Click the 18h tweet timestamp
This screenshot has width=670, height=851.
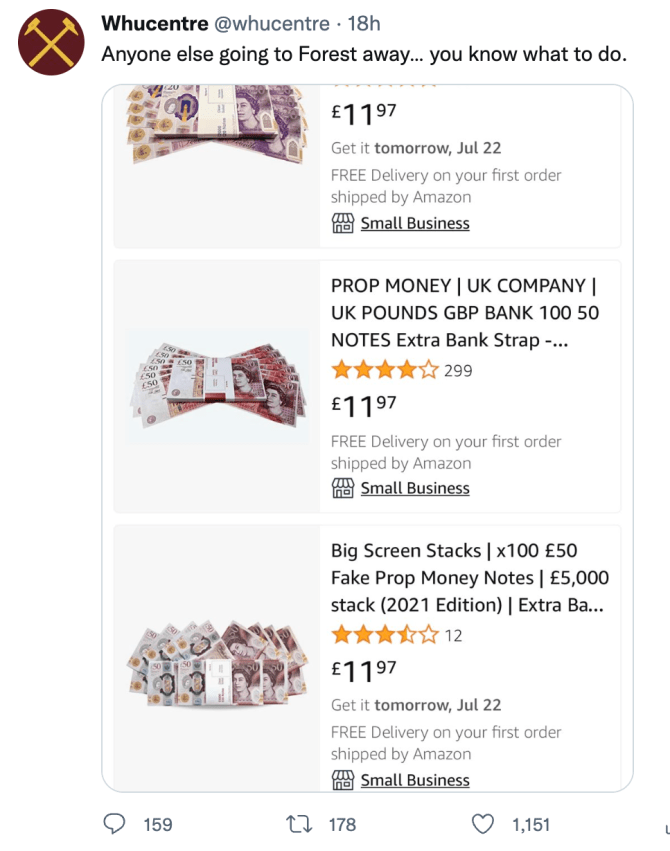(362, 23)
